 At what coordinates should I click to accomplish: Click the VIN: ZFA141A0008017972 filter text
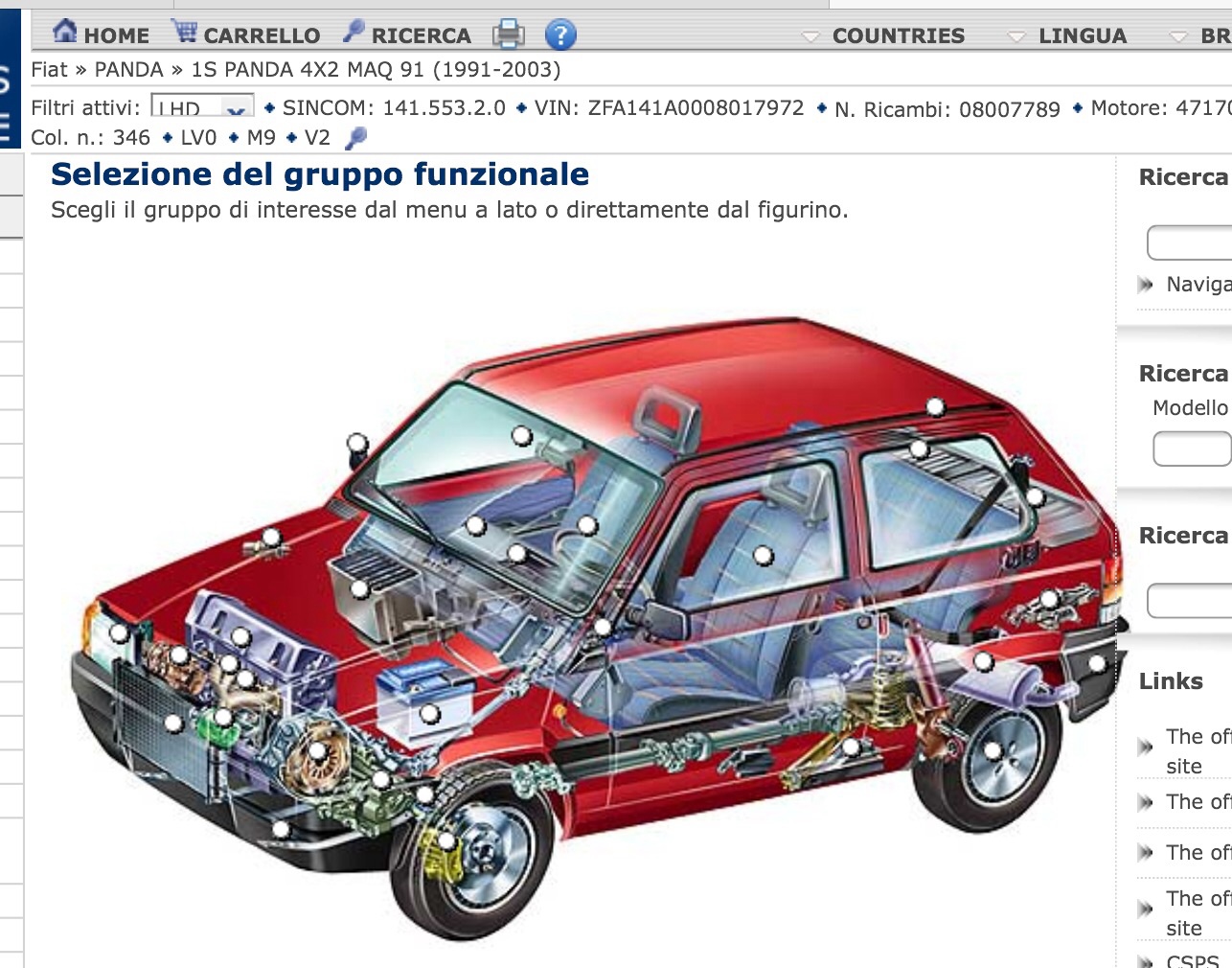click(670, 107)
